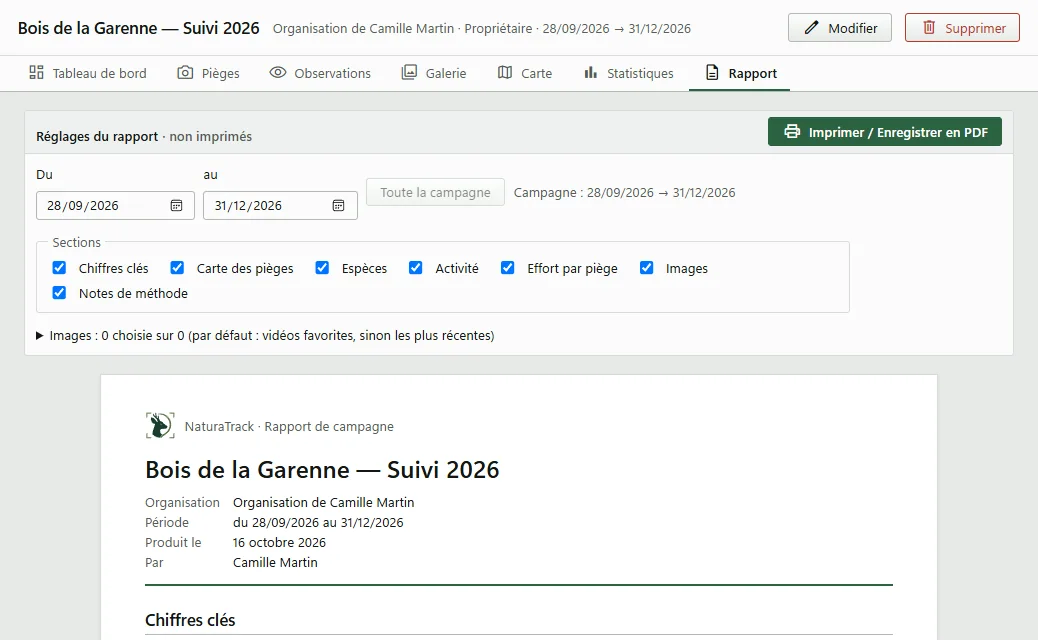
Task: Click the author name Camille Martin
Action: tap(275, 563)
